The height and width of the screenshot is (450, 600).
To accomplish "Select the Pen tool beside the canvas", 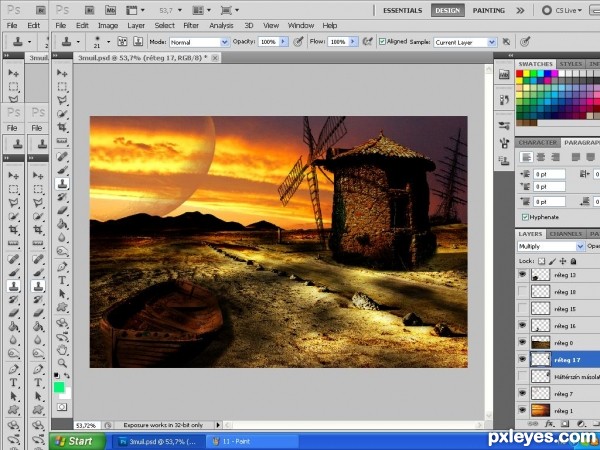I will (x=62, y=266).
